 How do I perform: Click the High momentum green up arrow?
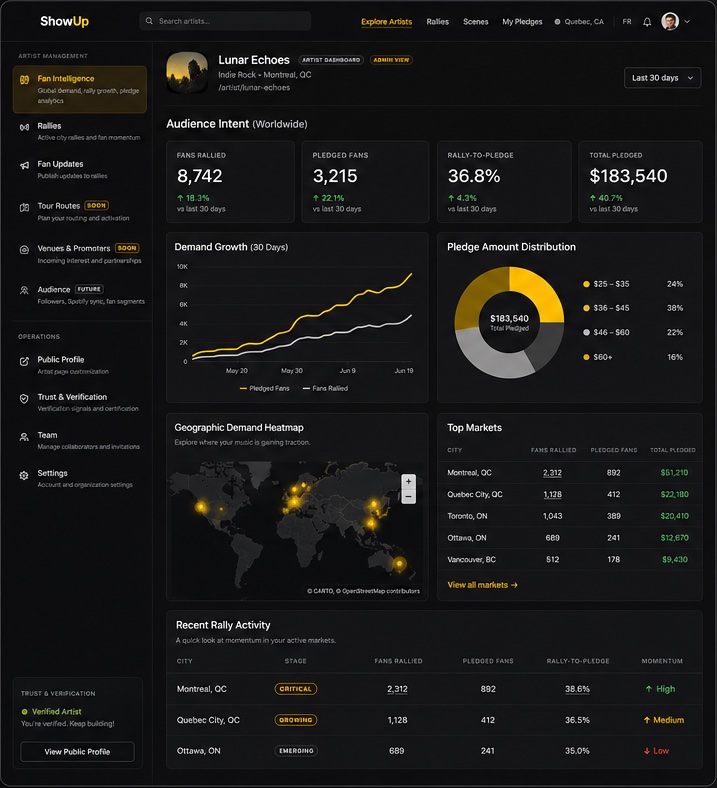[649, 689]
